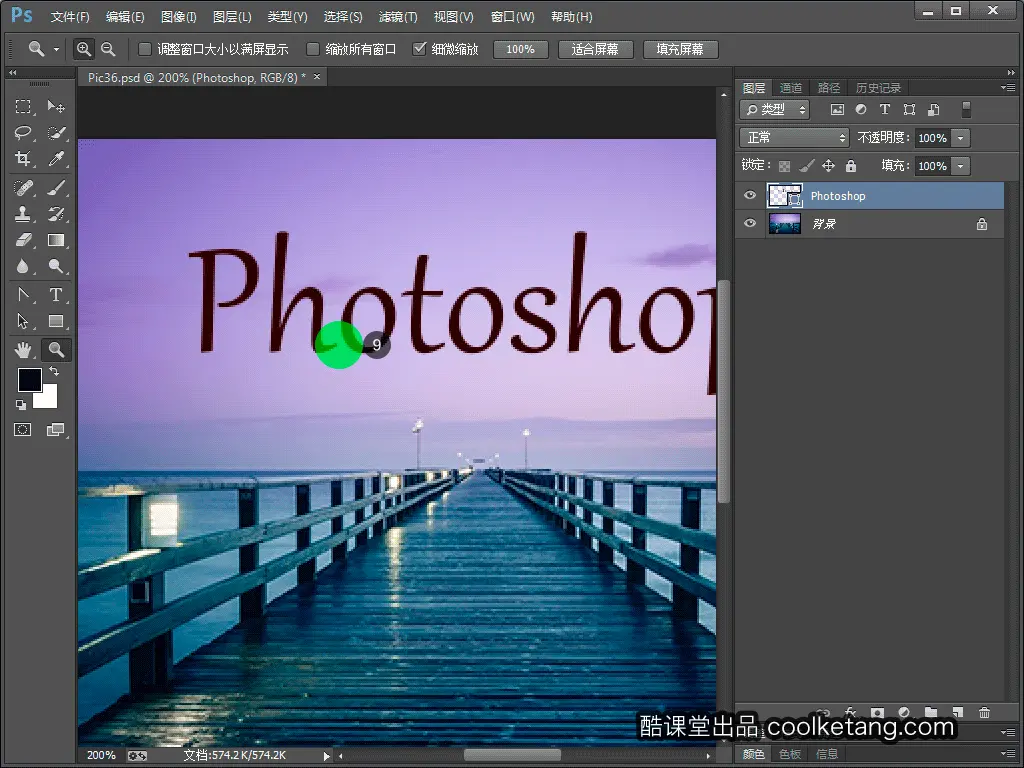Viewport: 1024px width, 768px height.
Task: Toggle Quick Mask mode
Action: point(23,430)
